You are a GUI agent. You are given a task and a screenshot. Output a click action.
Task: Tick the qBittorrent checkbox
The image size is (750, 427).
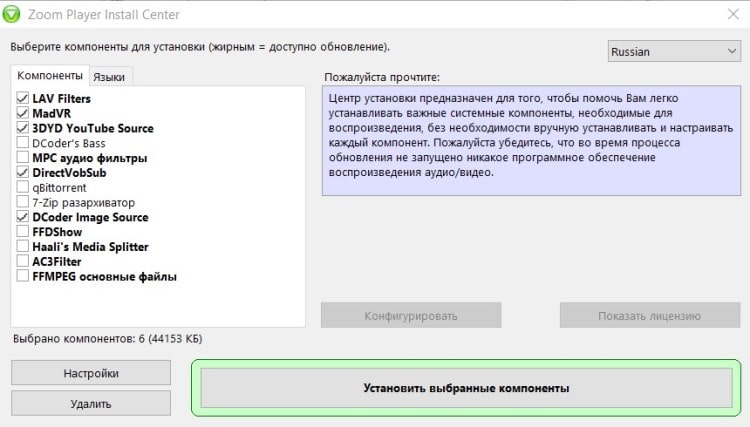click(x=22, y=187)
